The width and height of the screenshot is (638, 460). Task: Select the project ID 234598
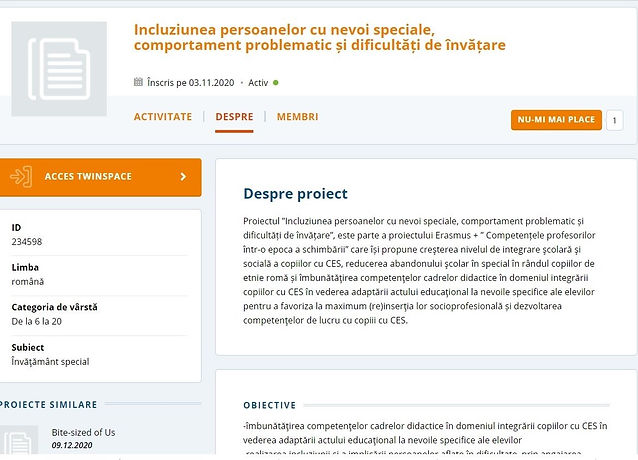(27, 242)
